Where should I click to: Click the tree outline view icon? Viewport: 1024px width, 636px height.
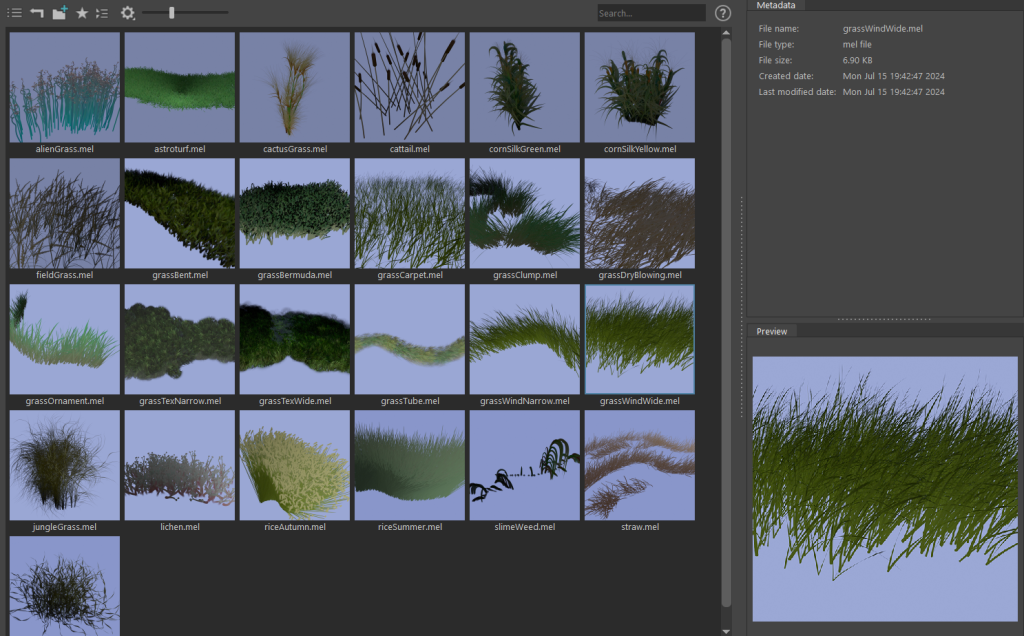(x=102, y=13)
